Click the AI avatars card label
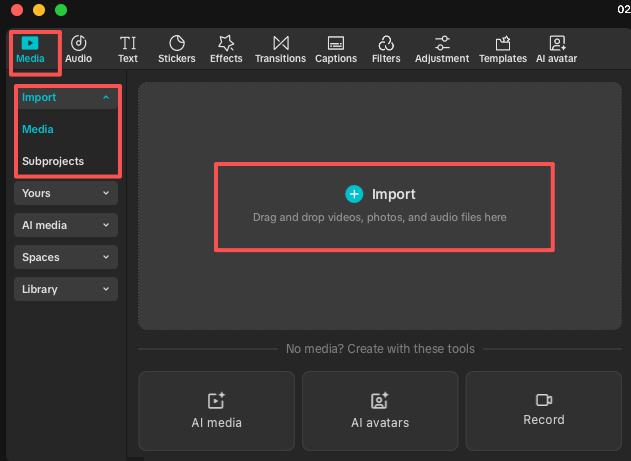This screenshot has width=631, height=461. [380, 423]
